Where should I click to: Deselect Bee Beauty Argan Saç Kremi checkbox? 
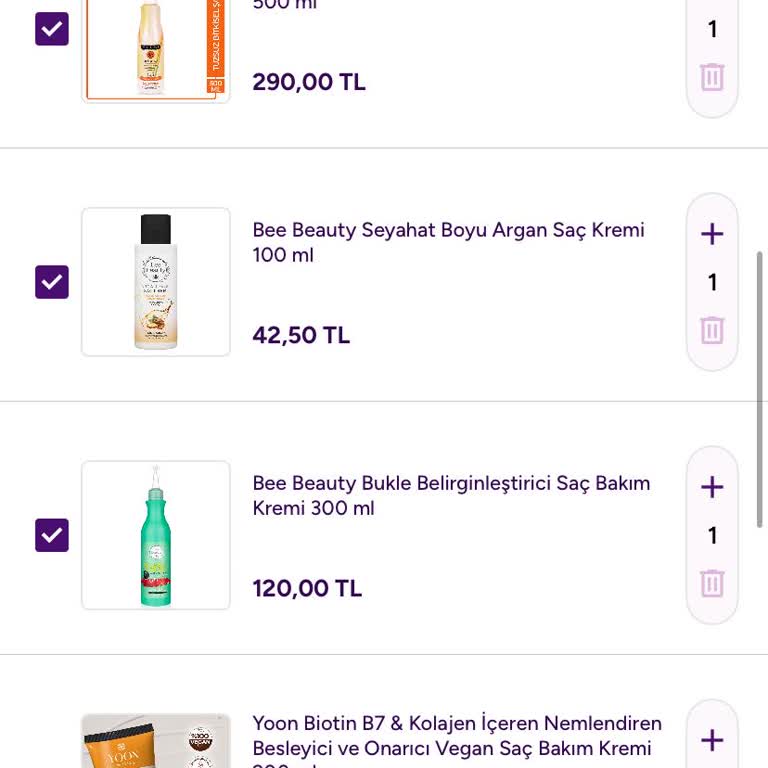52,282
